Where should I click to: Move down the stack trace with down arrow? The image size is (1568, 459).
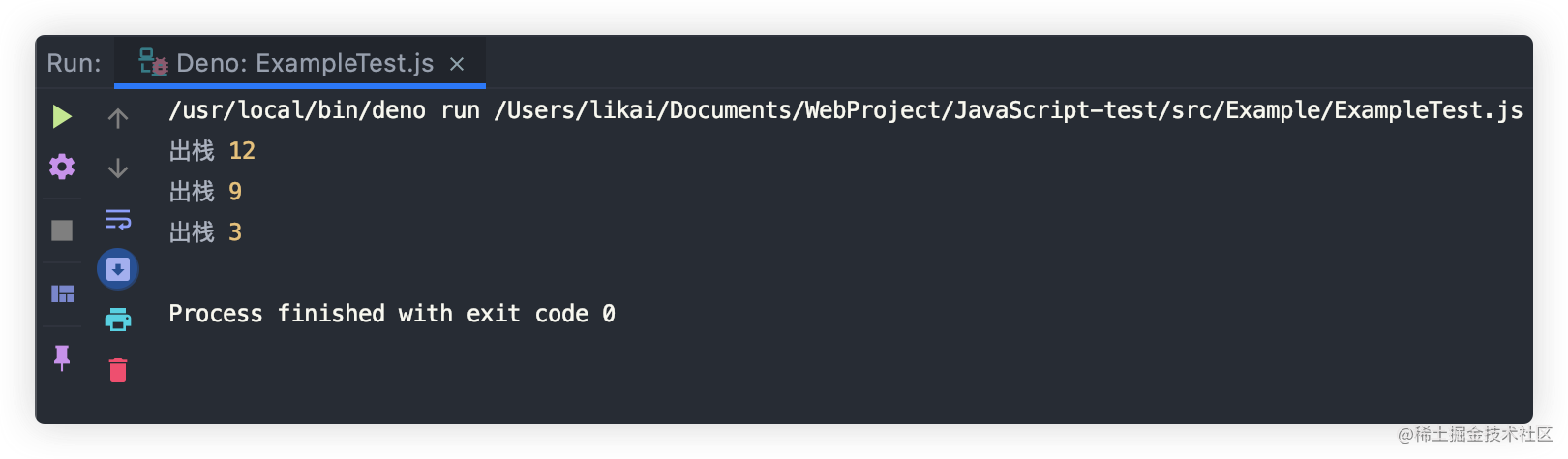pos(118,168)
